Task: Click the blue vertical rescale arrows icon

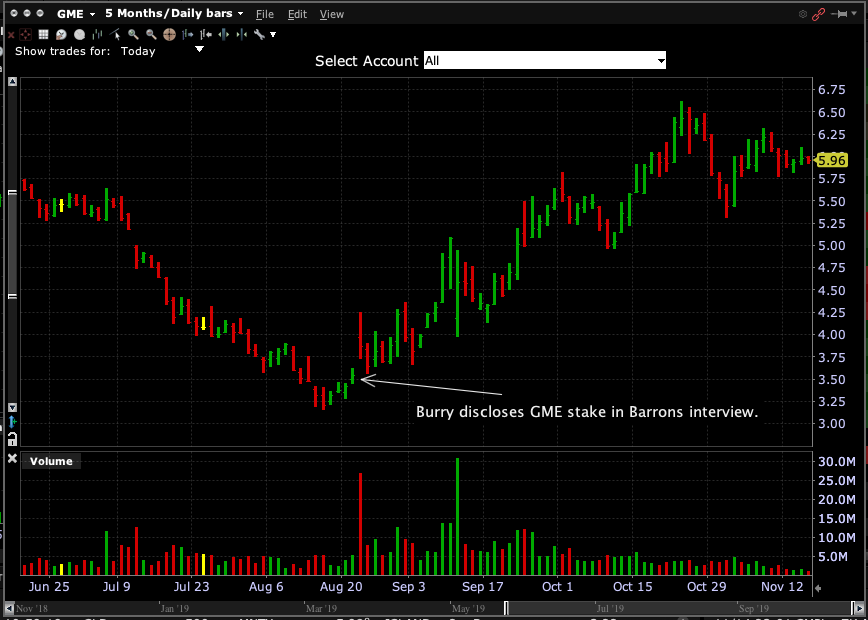Action: [x=12, y=422]
